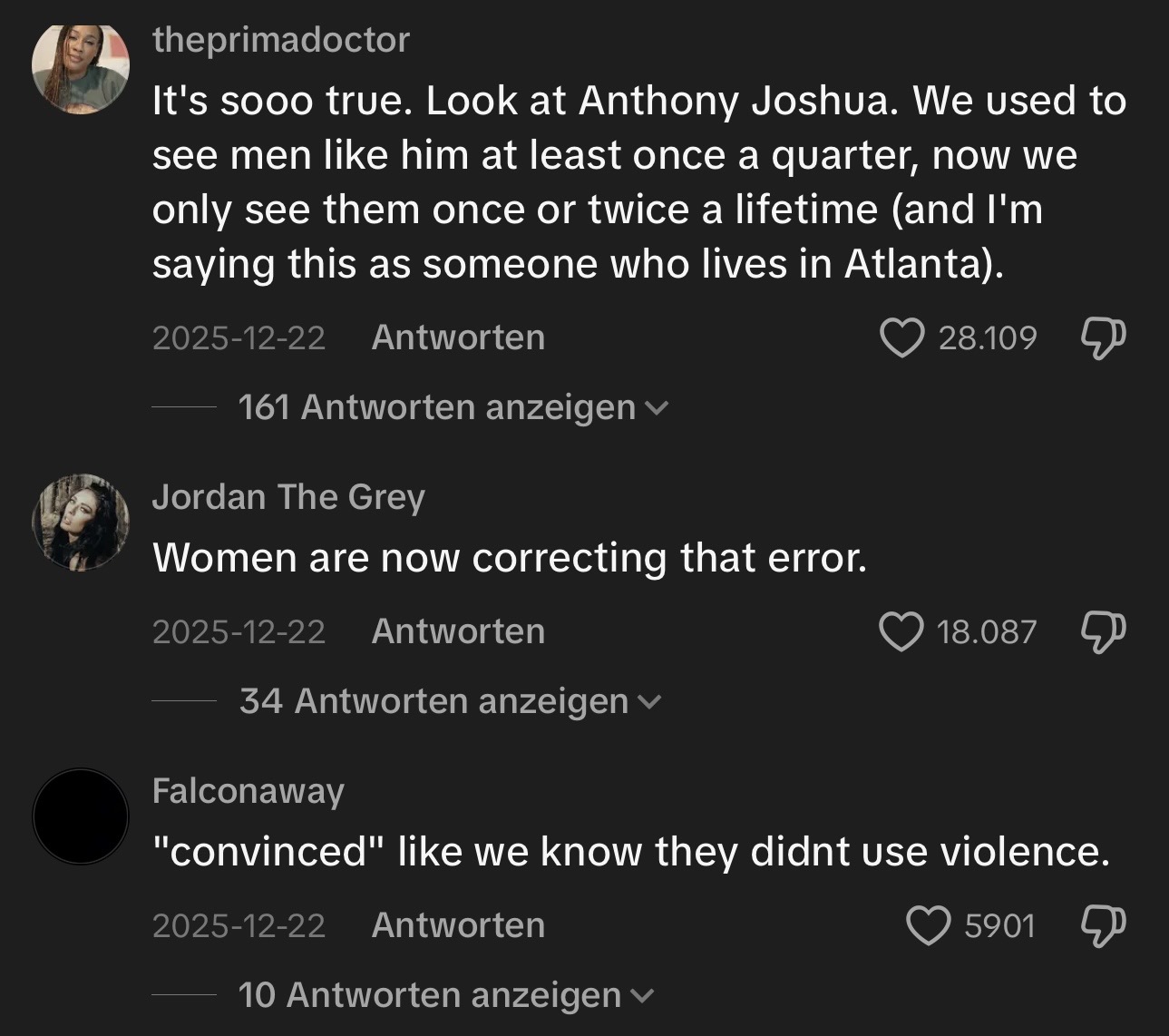Open Falconaway username link
1169x1036 pixels.
point(248,791)
